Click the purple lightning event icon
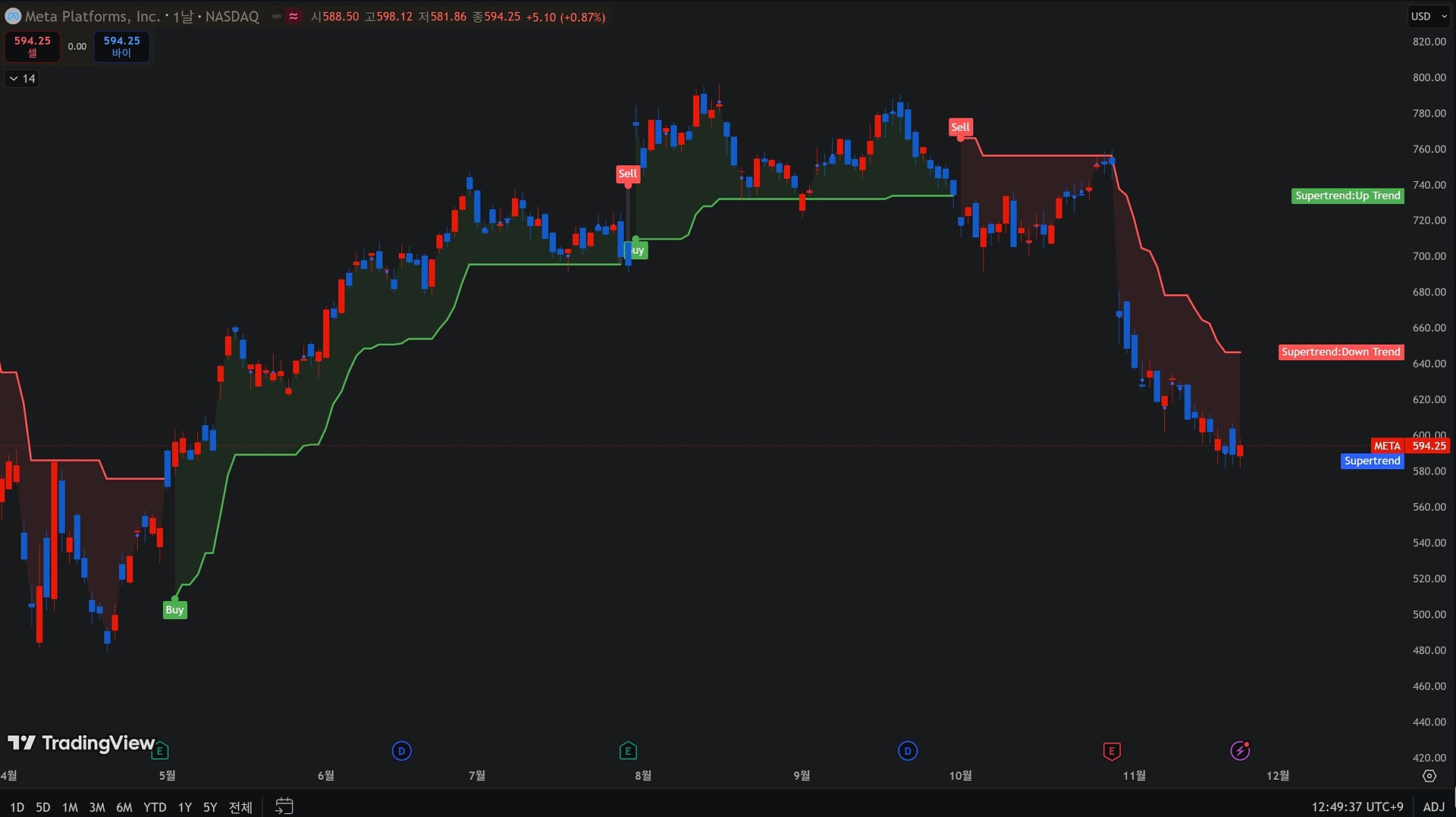This screenshot has height=817, width=1456. point(1240,750)
